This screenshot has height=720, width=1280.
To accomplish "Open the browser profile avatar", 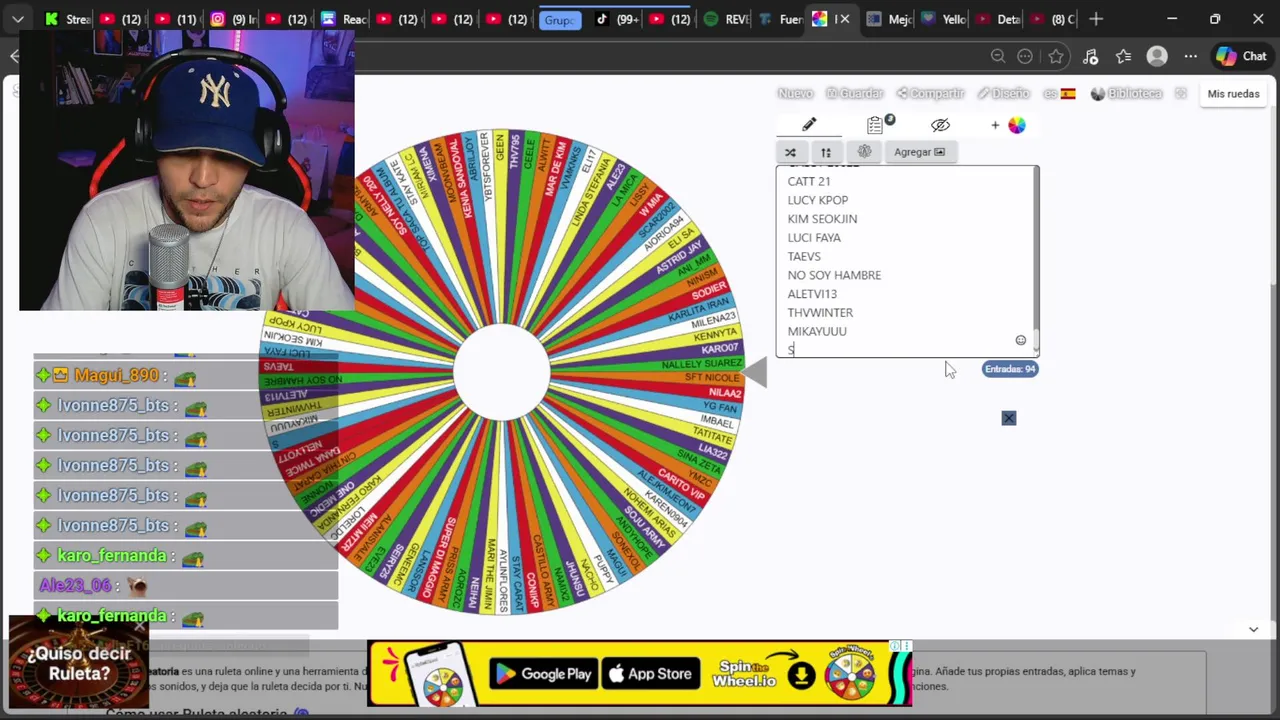I will coord(1157,57).
